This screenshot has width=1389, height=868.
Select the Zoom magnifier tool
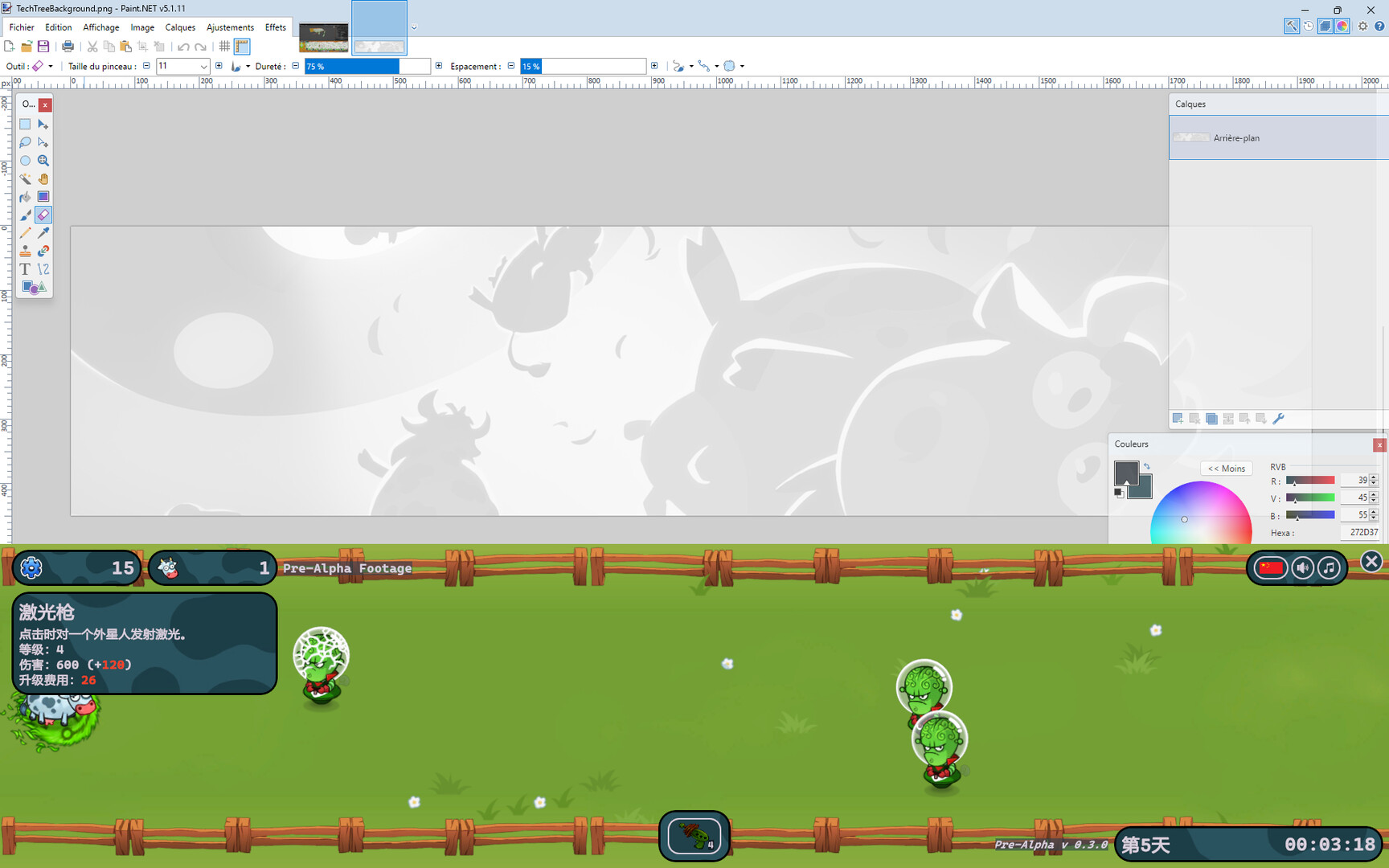point(43,161)
